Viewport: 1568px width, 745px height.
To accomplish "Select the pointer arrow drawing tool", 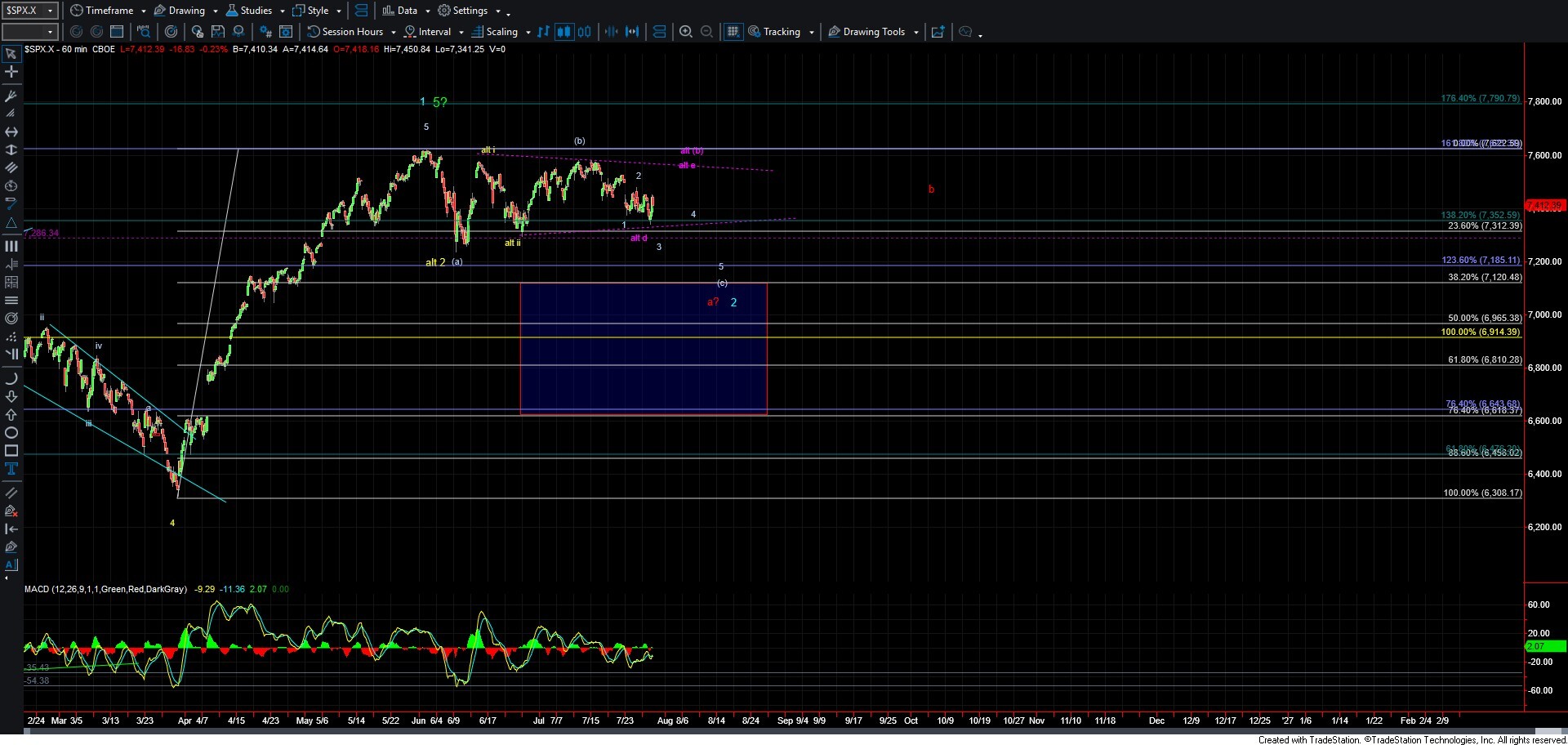I will pyautogui.click(x=11, y=54).
